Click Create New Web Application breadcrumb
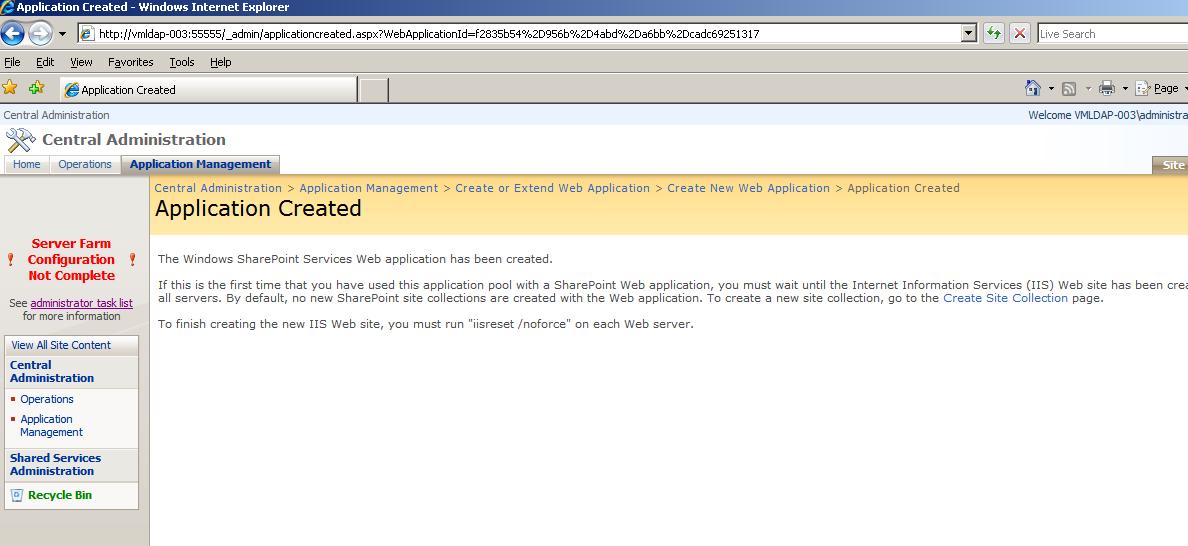The width and height of the screenshot is (1188, 546). click(x=749, y=188)
